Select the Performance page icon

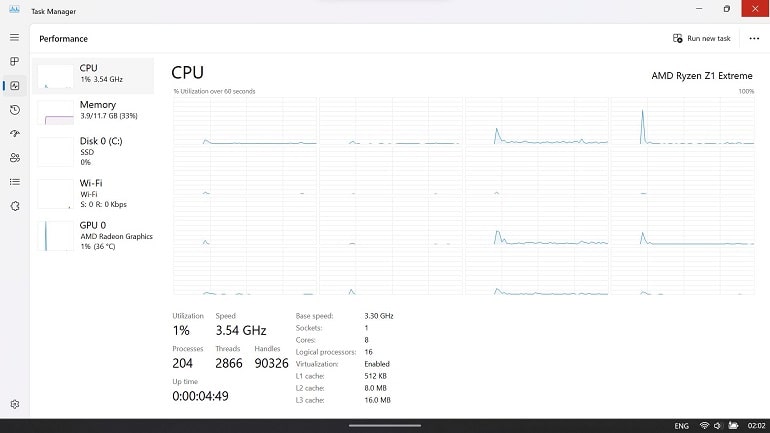15,85
